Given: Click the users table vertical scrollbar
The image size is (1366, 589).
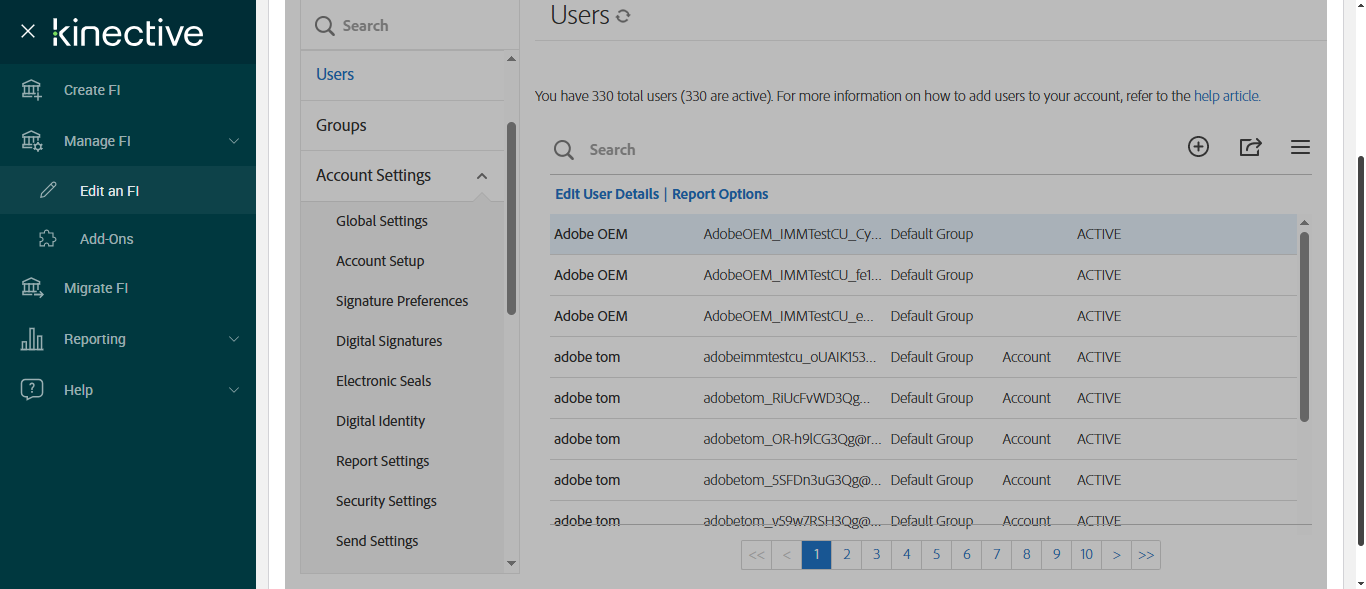Looking at the screenshot, I should click(x=1304, y=325).
